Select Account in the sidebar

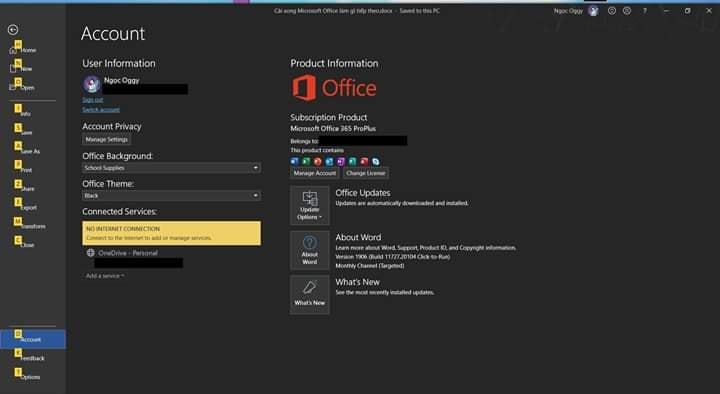[33, 339]
